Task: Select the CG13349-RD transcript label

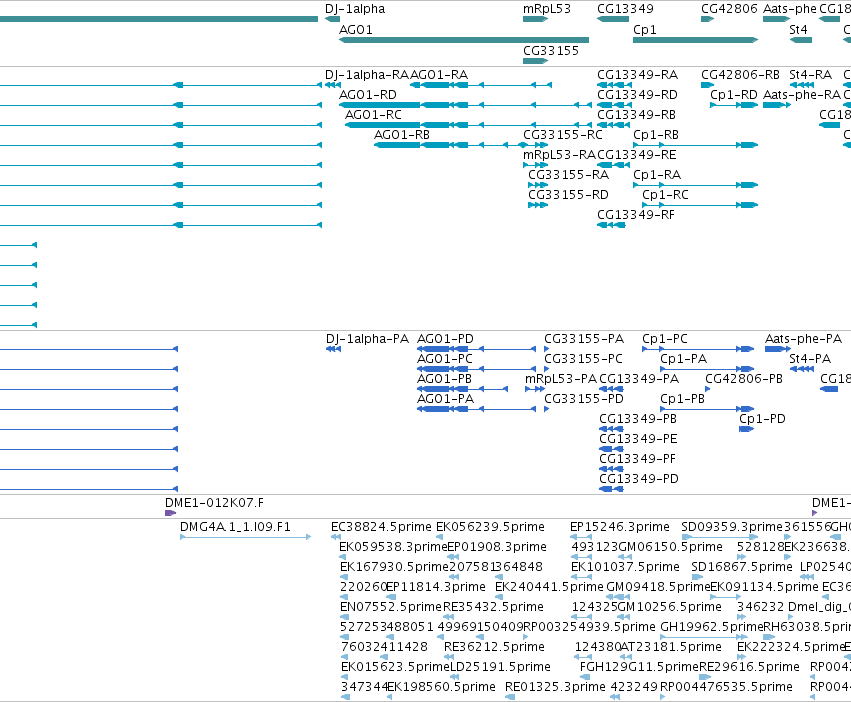Action: 637,94
